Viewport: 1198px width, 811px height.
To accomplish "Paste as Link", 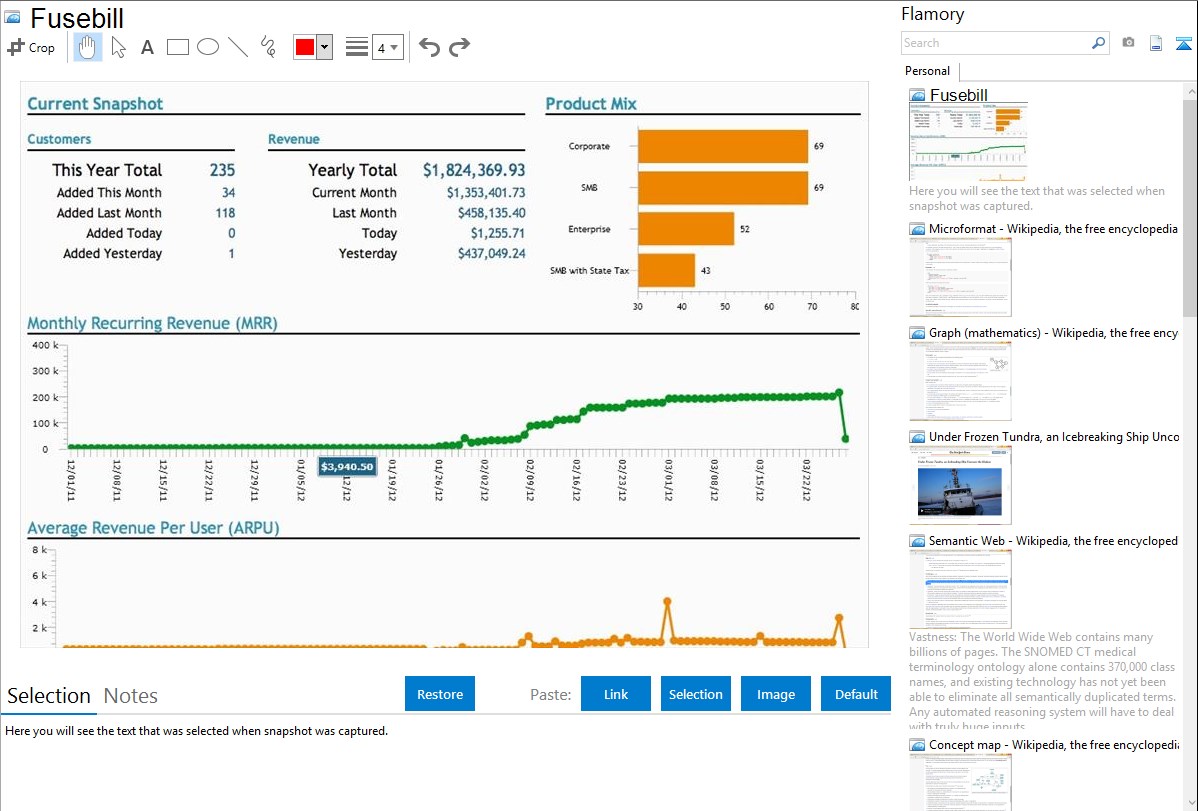I will [616, 694].
